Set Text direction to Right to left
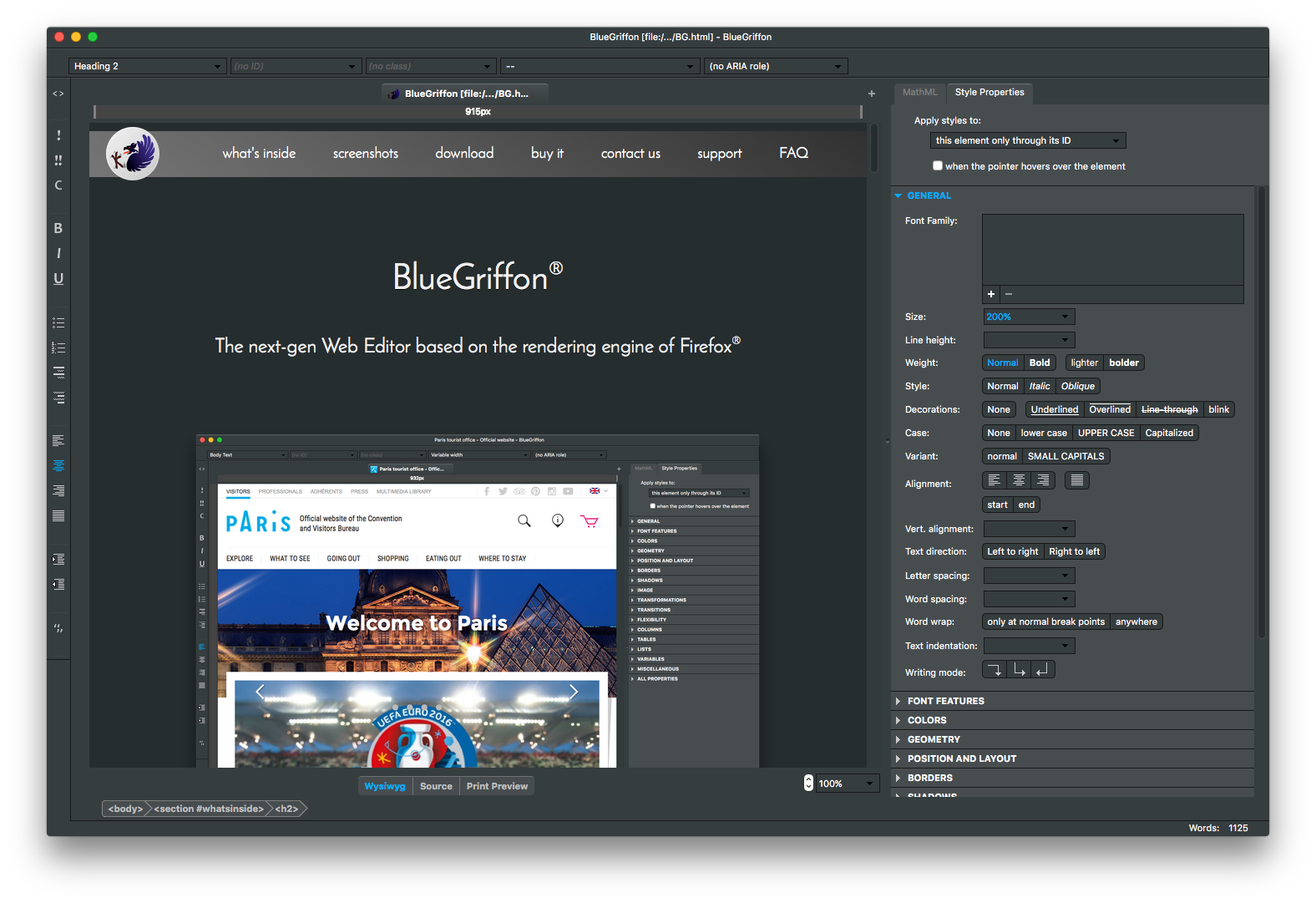The image size is (1316, 903). point(1075,551)
